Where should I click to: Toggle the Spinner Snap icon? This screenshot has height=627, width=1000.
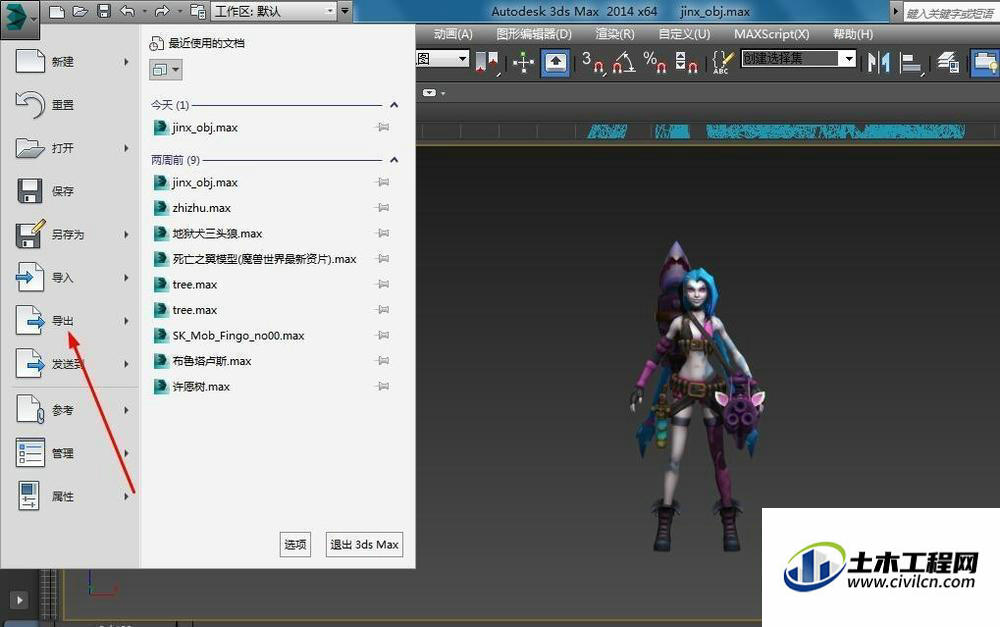click(686, 63)
